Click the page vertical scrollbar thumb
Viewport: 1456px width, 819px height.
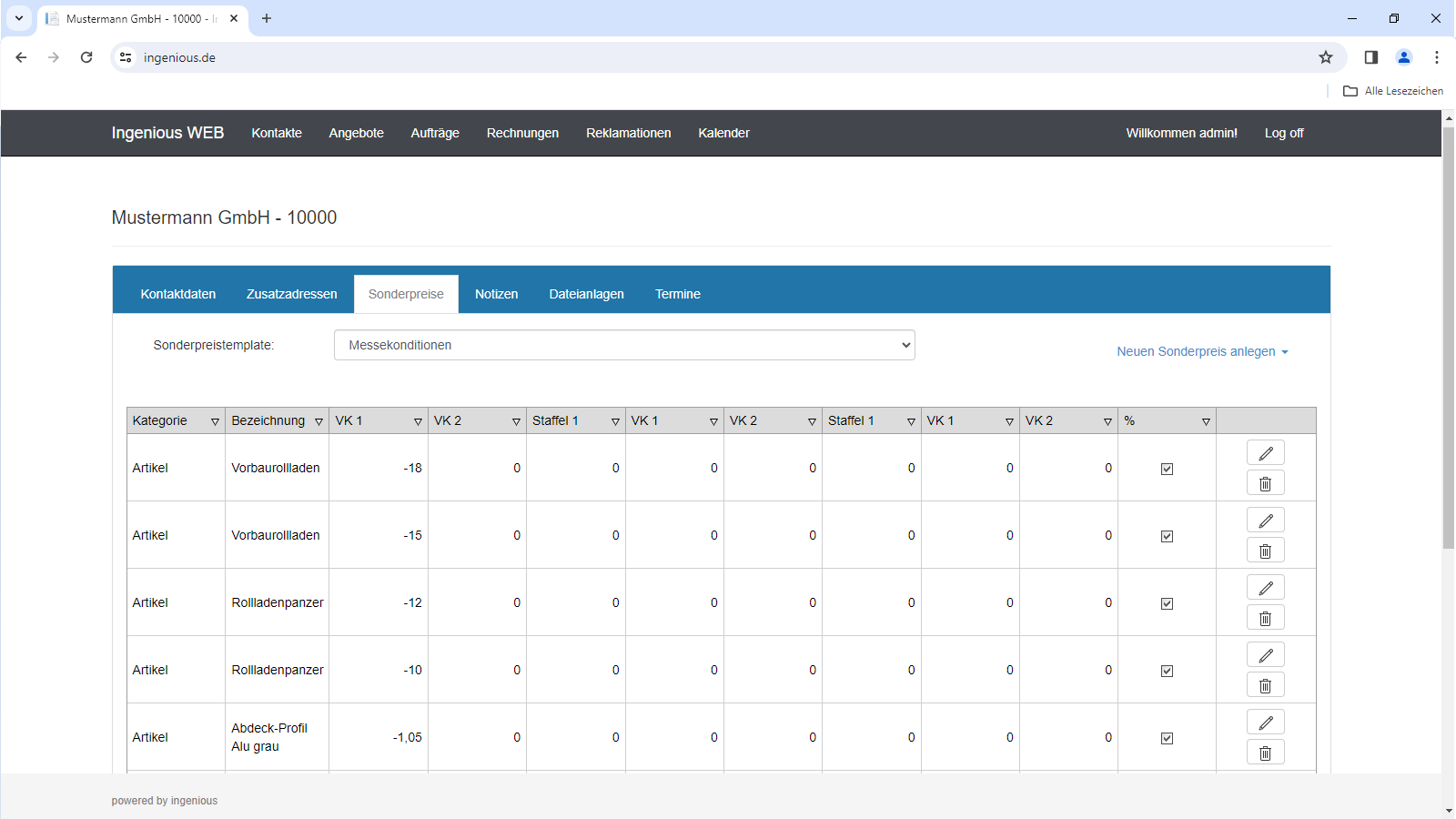click(x=1449, y=338)
